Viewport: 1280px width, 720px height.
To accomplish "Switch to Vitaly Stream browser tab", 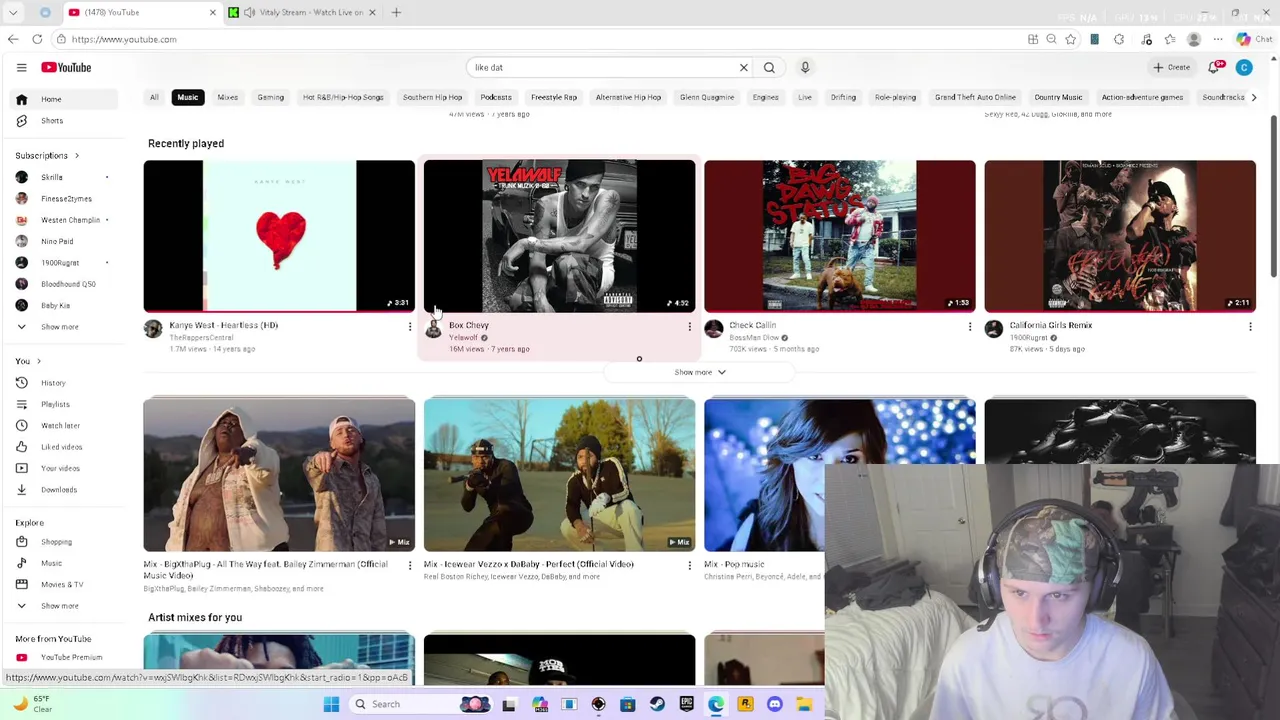I will (x=301, y=12).
